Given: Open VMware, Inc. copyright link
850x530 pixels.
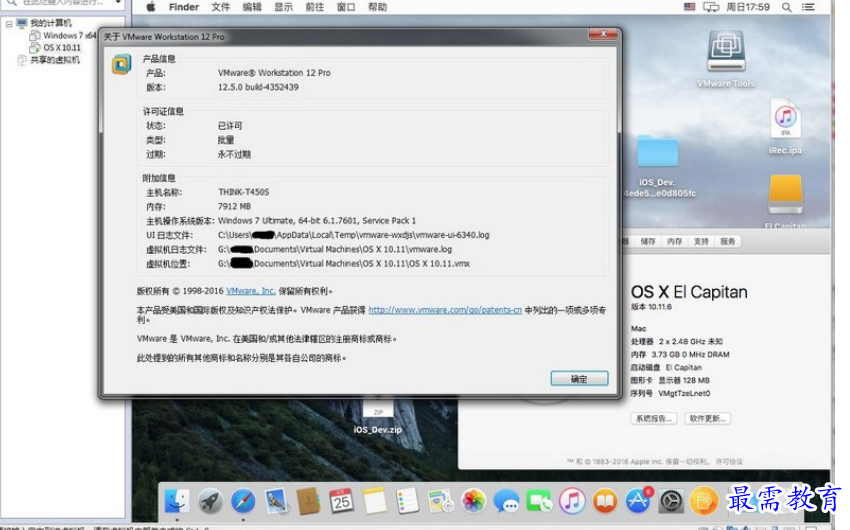Looking at the screenshot, I should coord(250,291).
